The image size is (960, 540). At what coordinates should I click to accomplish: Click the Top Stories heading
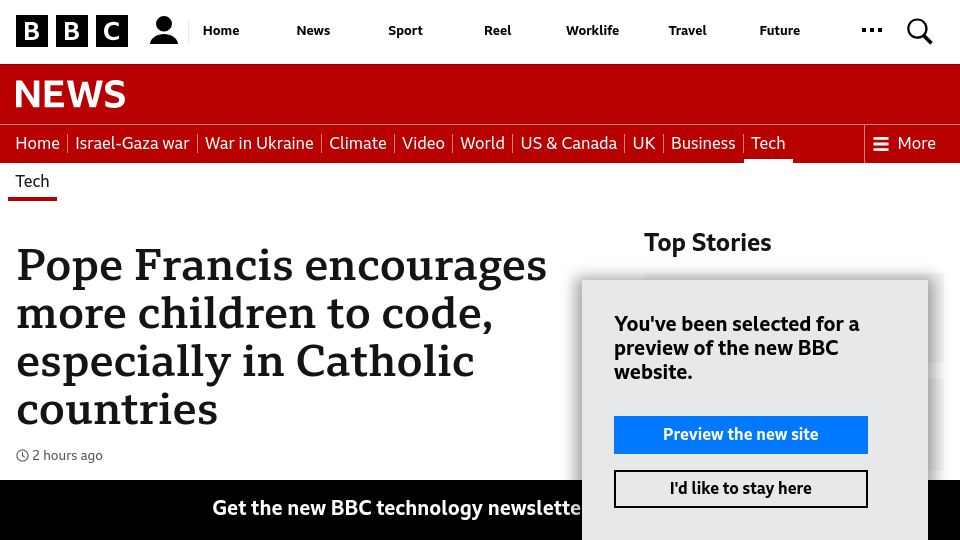coord(707,243)
